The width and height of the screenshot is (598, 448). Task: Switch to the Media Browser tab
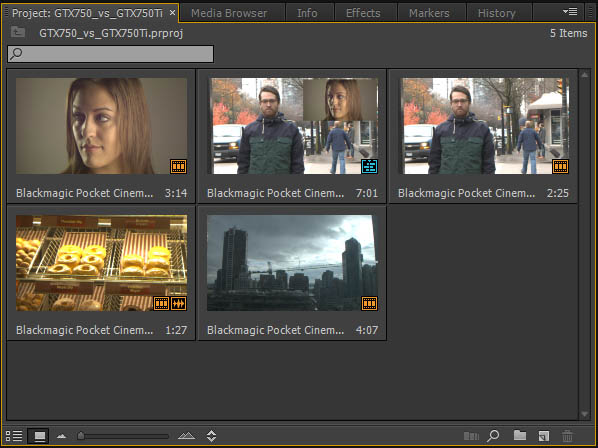click(229, 13)
